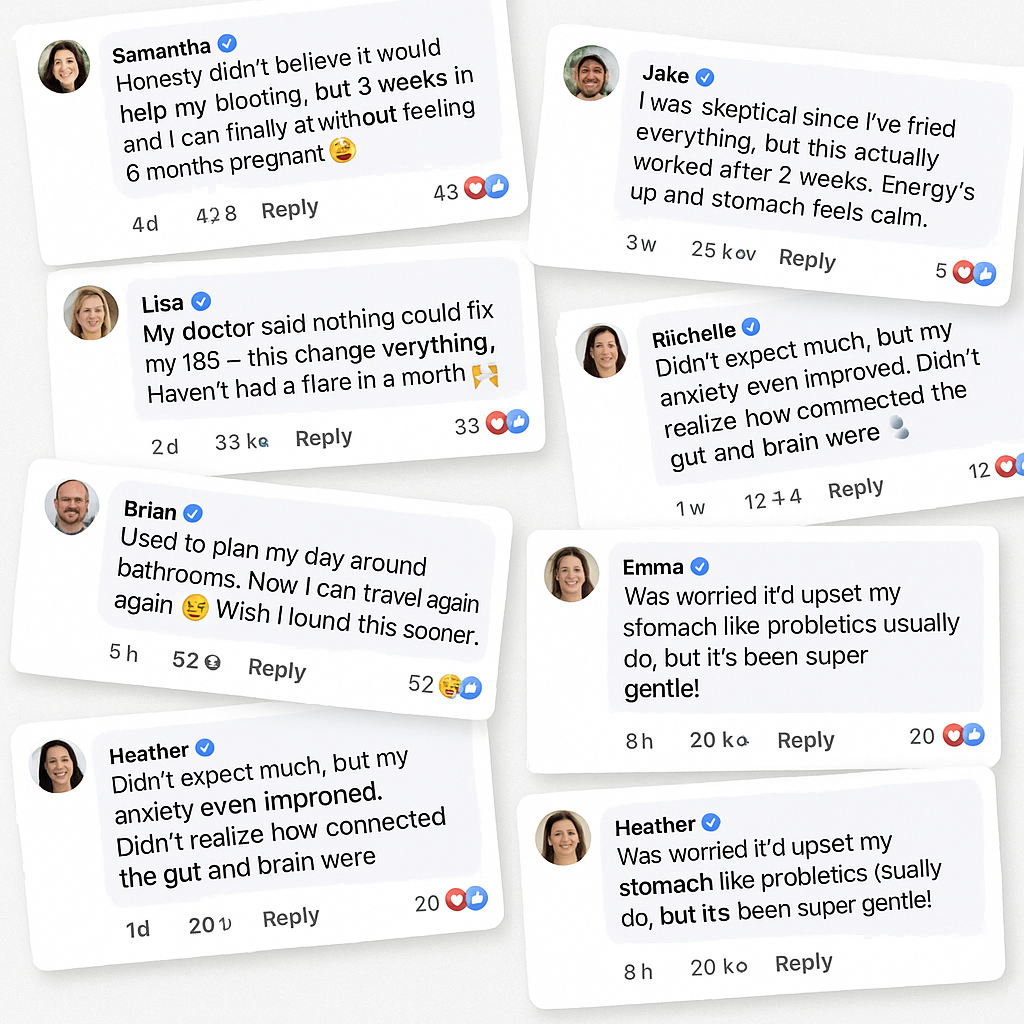Screen dimensions: 1024x1024
Task: Click Reply under Jake's comment
Action: click(806, 260)
